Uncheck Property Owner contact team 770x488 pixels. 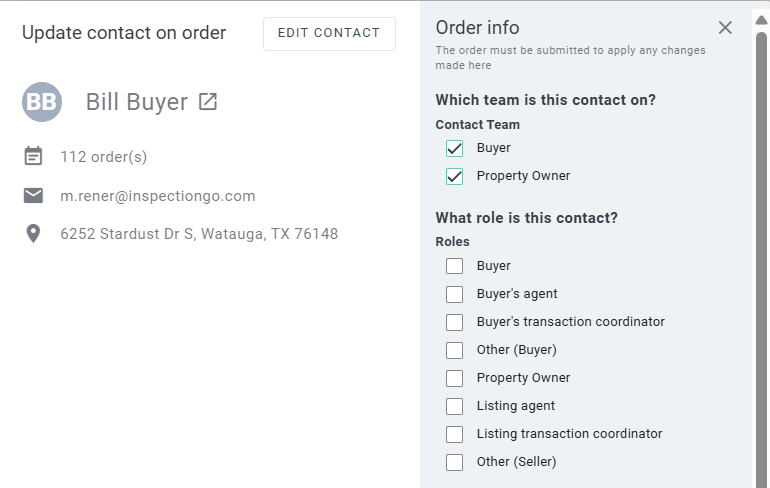pyautogui.click(x=455, y=176)
